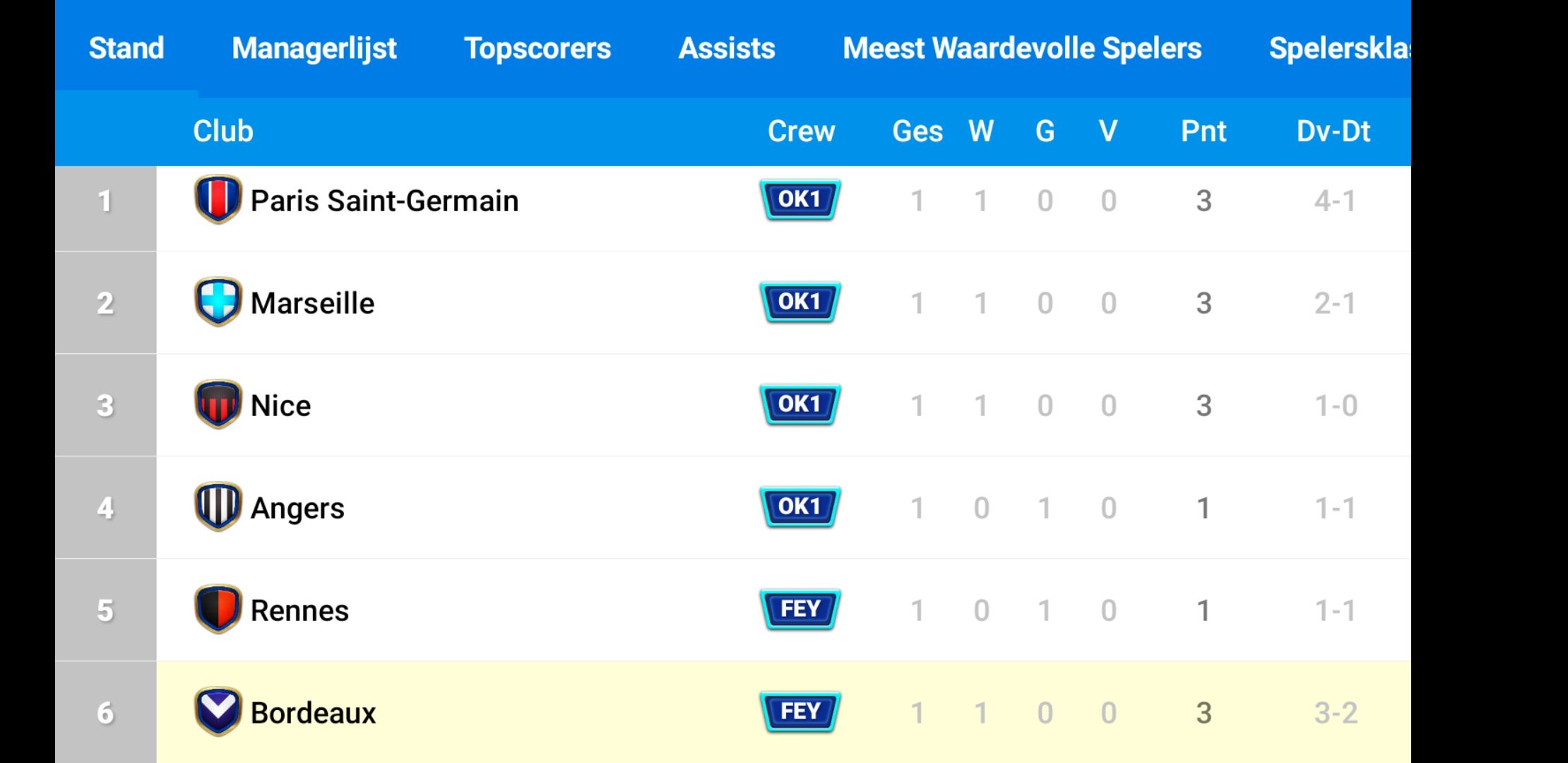The height and width of the screenshot is (763, 1568).
Task: Tap the Rennes club crest
Action: point(218,610)
